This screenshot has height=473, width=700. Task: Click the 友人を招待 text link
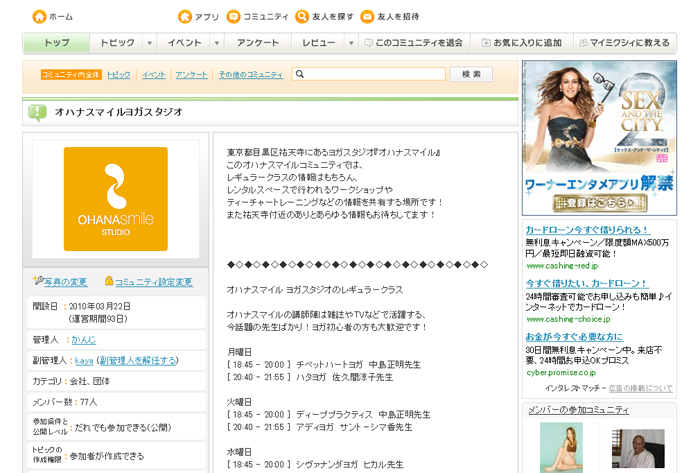point(398,17)
